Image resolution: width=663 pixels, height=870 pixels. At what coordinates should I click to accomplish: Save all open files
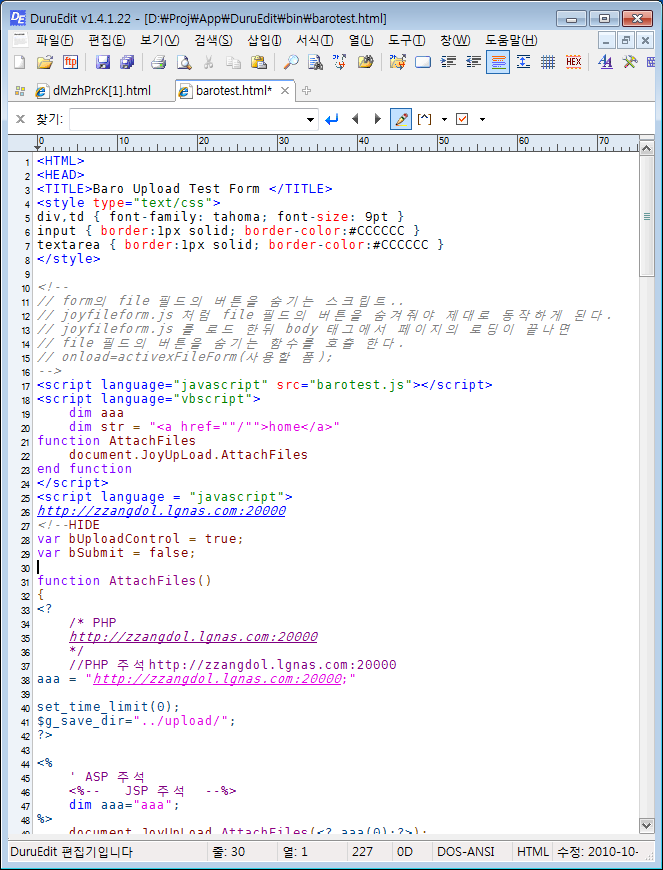[x=127, y=62]
